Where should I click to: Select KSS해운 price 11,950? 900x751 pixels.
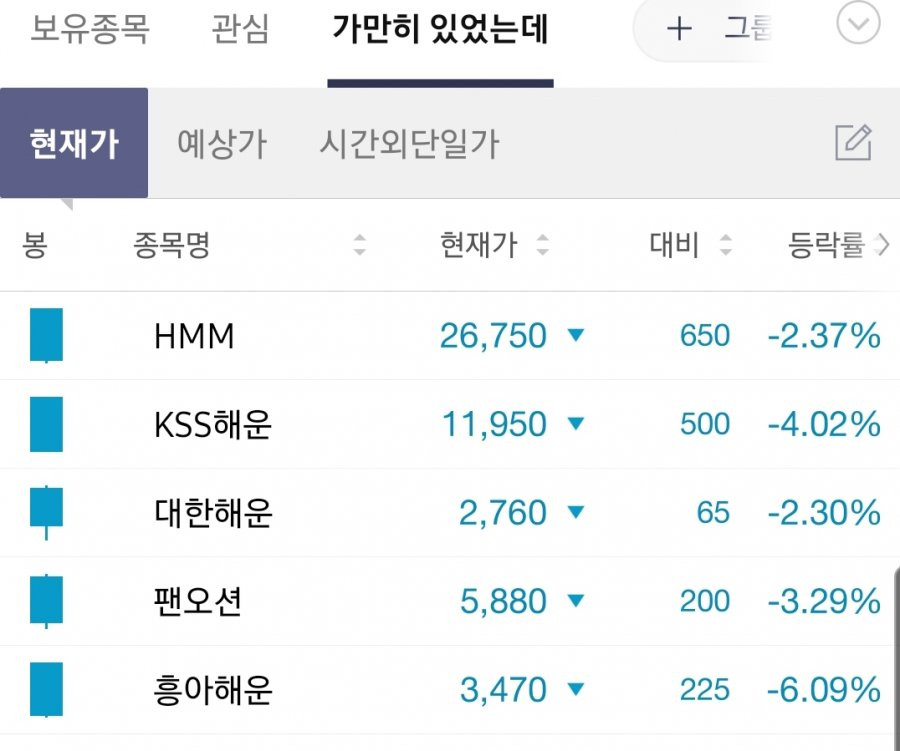[494, 425]
